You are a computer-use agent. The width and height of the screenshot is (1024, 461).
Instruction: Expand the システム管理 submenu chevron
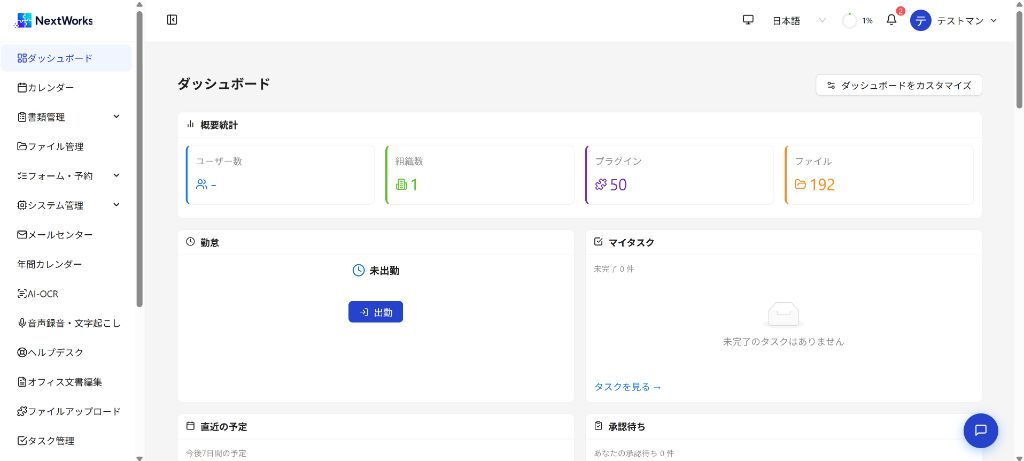(116, 204)
